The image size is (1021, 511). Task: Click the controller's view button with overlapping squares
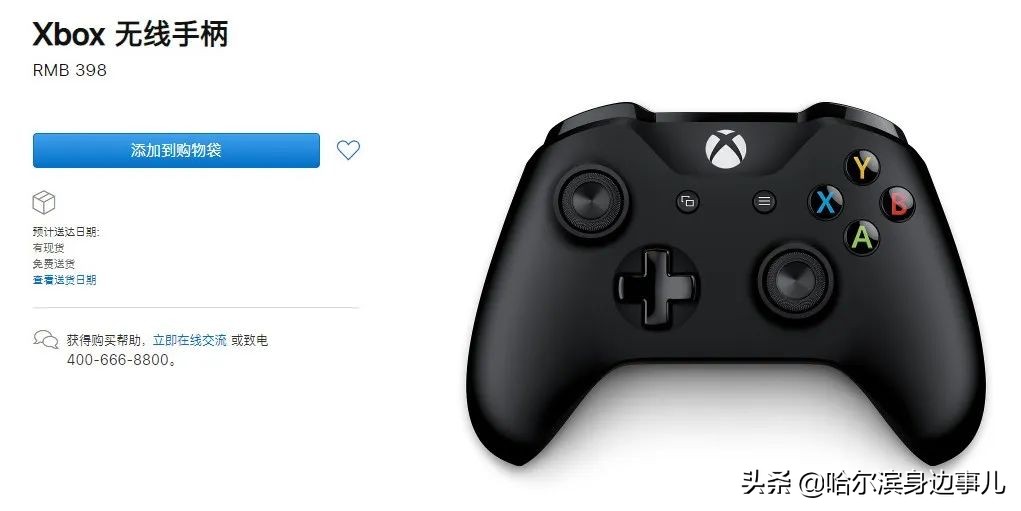(x=688, y=201)
